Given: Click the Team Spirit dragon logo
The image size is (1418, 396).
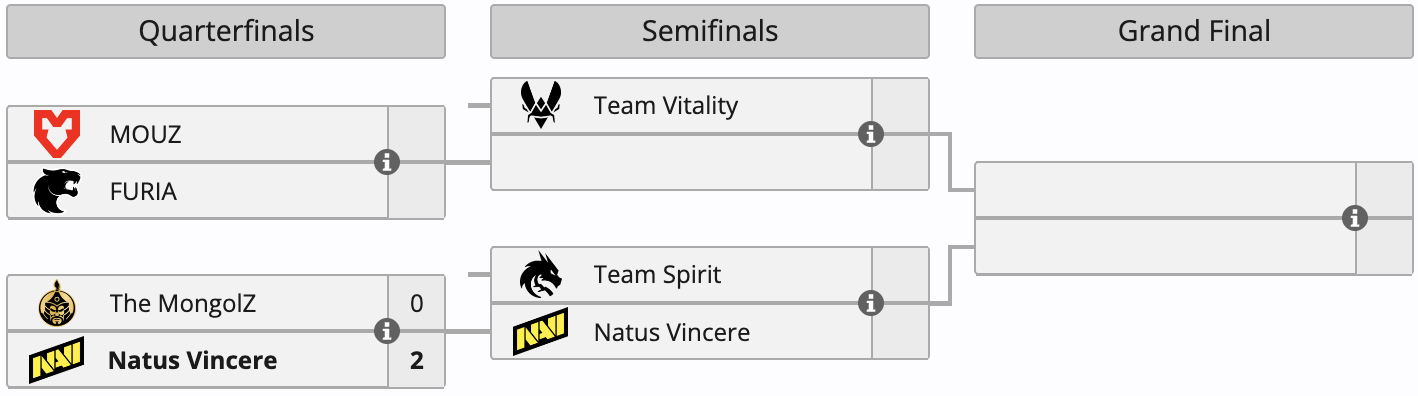Looking at the screenshot, I should (541, 275).
